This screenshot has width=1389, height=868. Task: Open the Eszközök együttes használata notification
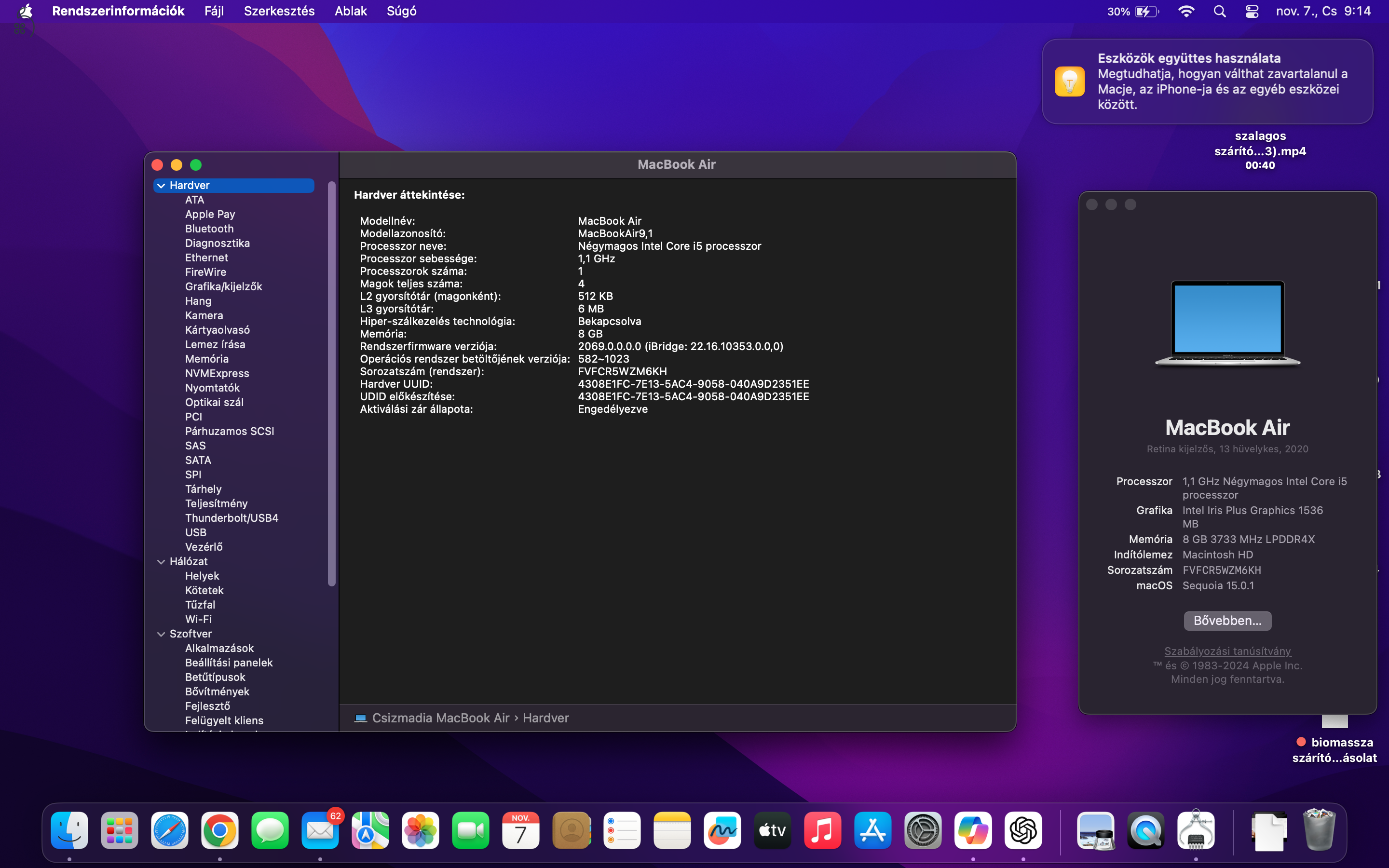coord(1208,81)
